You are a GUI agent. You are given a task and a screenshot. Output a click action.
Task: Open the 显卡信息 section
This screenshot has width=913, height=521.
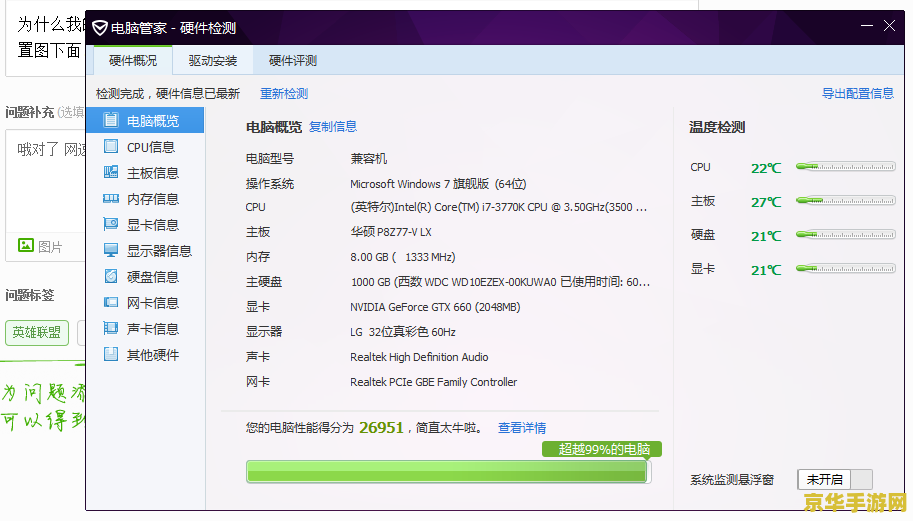[x=146, y=225]
